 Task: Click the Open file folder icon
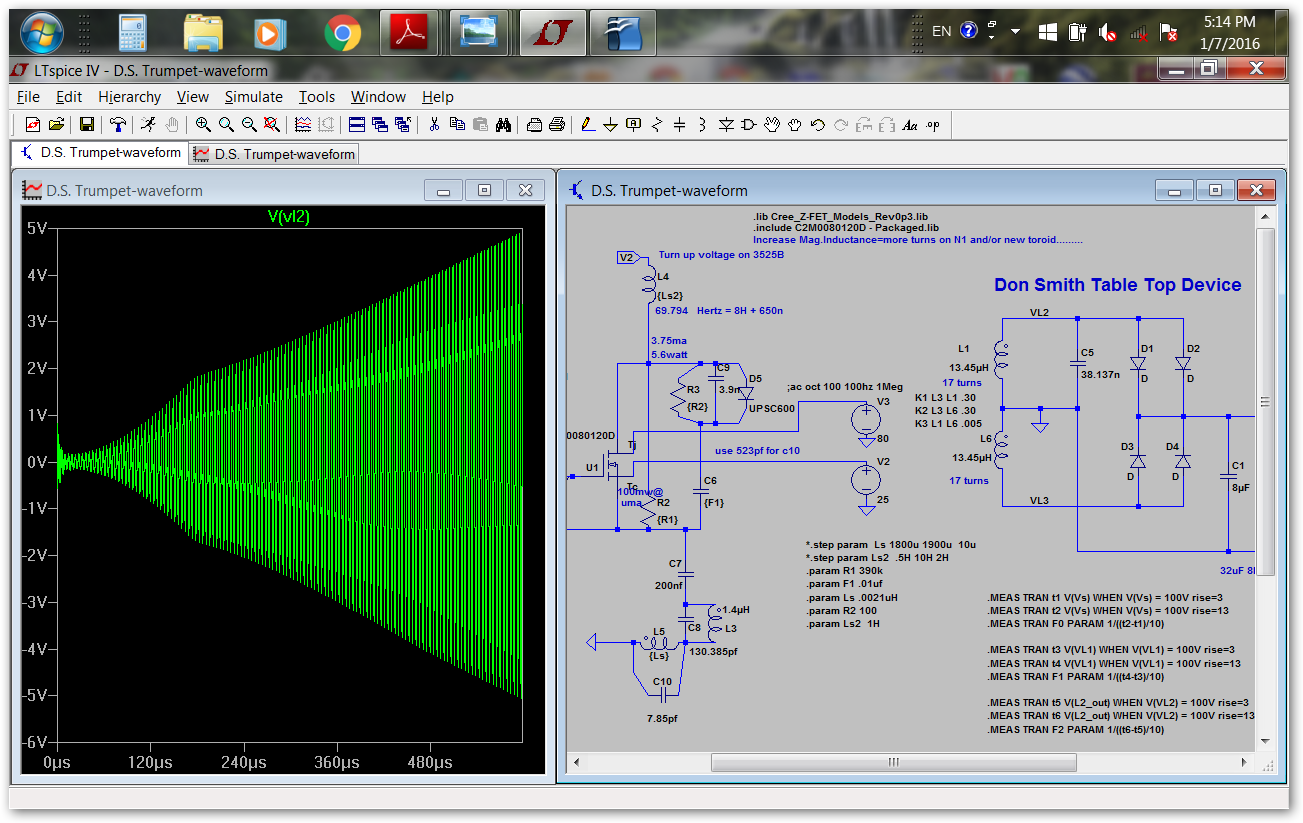tap(56, 125)
